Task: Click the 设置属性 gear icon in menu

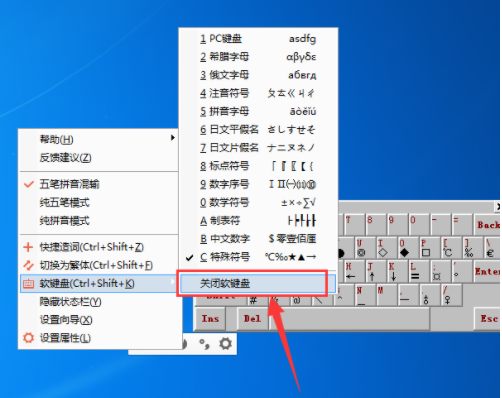Action: 28,338
